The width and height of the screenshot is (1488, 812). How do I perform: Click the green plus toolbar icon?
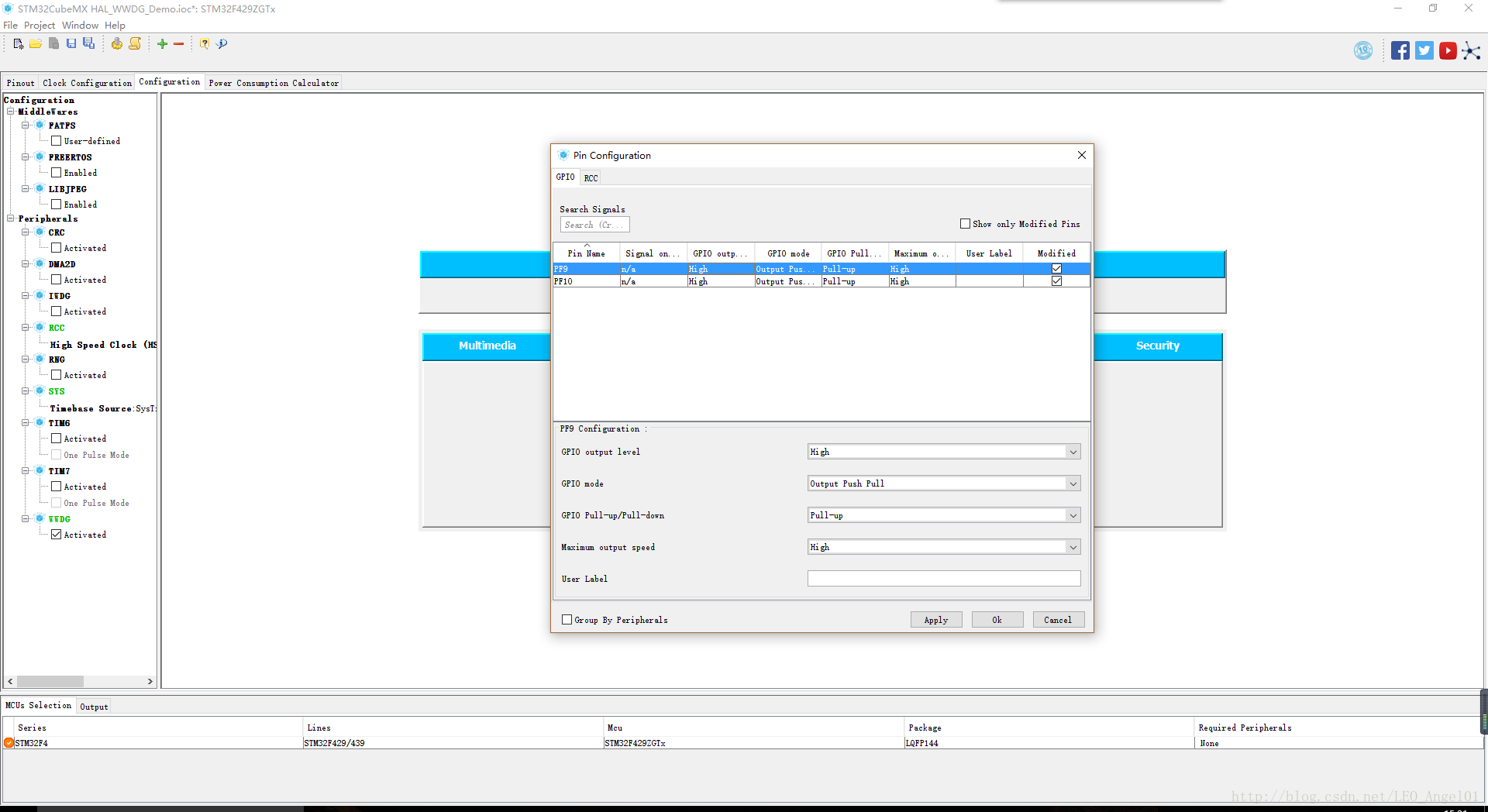(162, 44)
